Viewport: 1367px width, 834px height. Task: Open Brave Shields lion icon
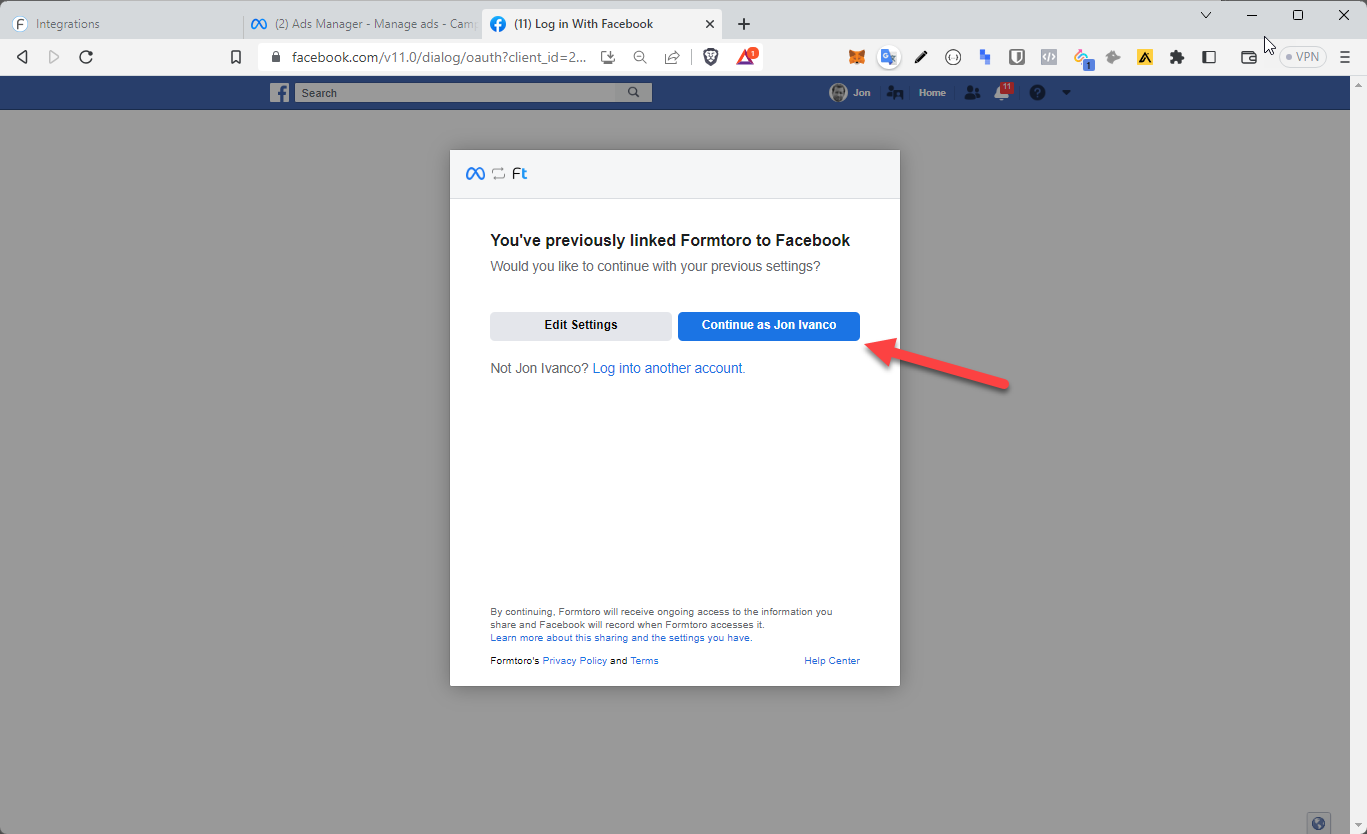(711, 57)
